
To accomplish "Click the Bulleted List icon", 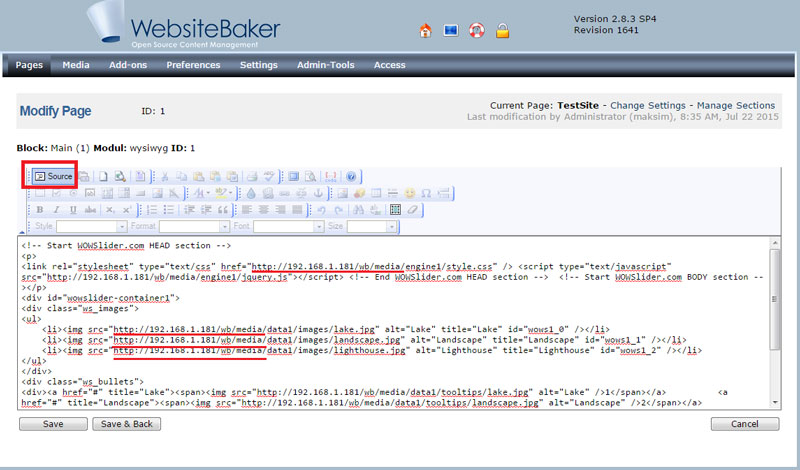I will 168,210.
